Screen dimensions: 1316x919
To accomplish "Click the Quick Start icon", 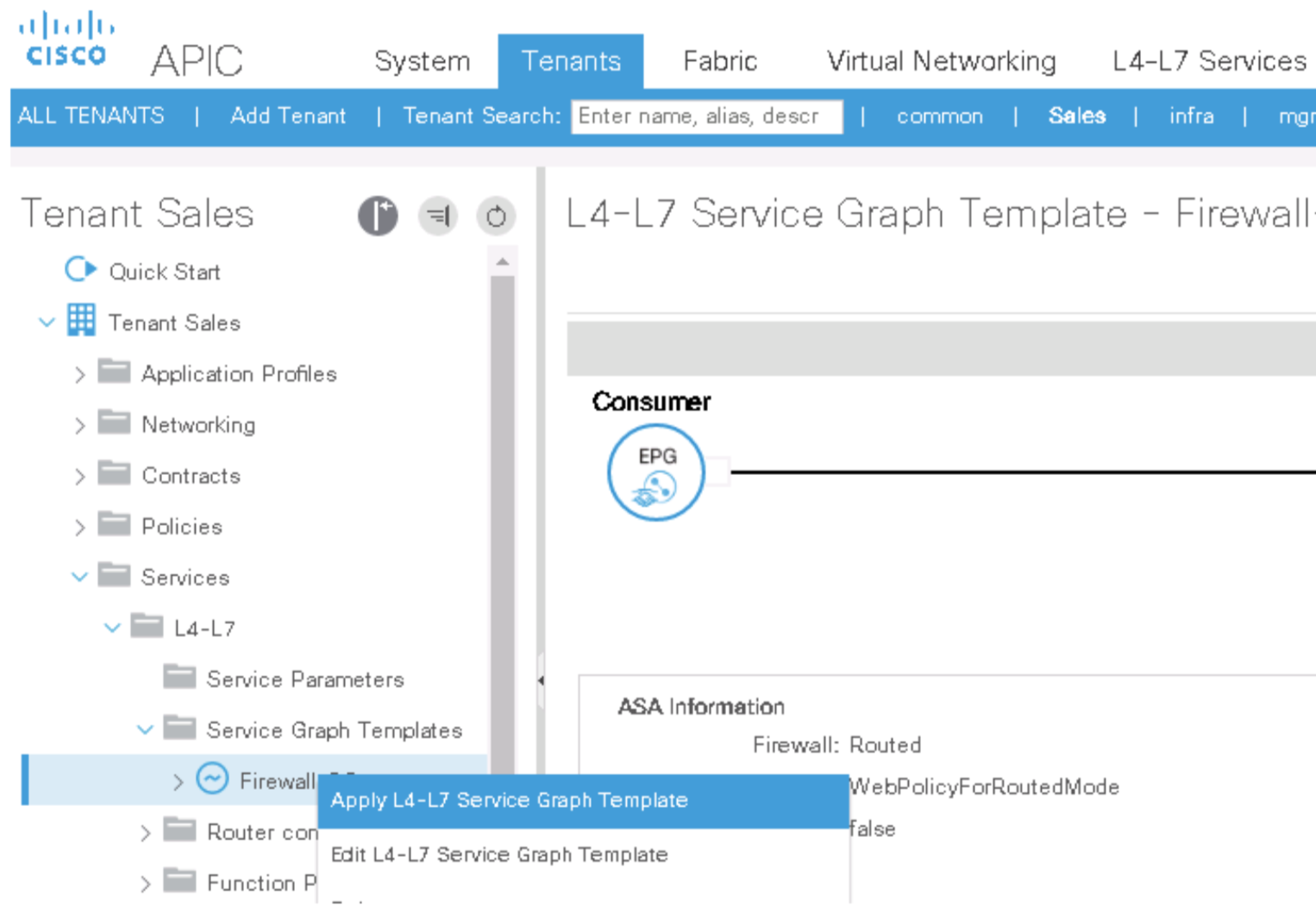I will click(80, 270).
